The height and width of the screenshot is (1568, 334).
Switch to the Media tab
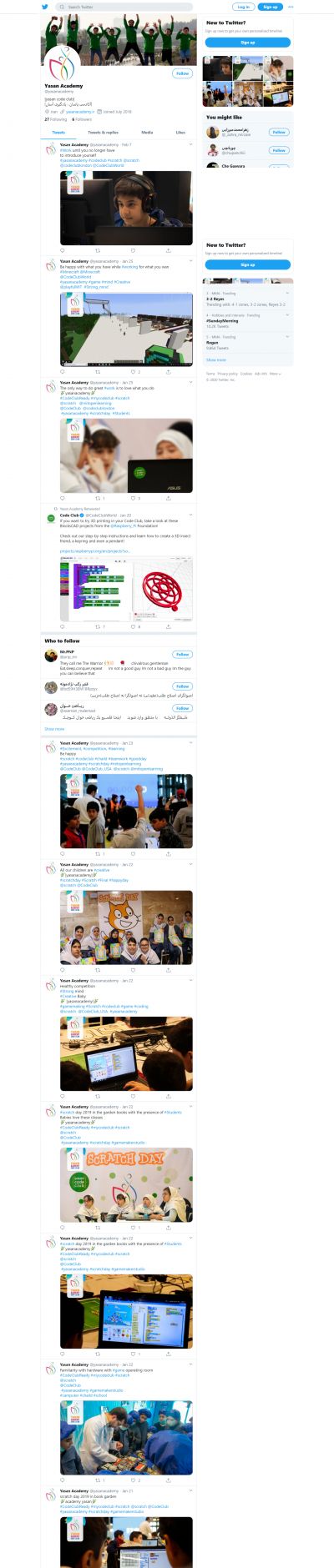coord(147,133)
